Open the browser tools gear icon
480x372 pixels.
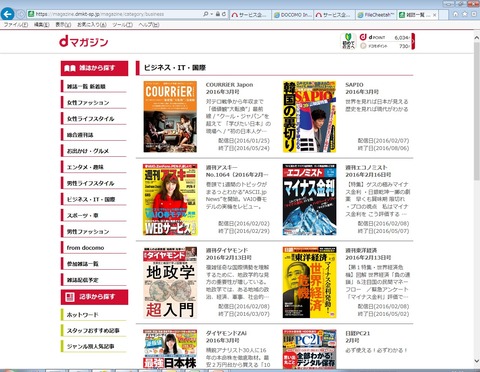473,14
